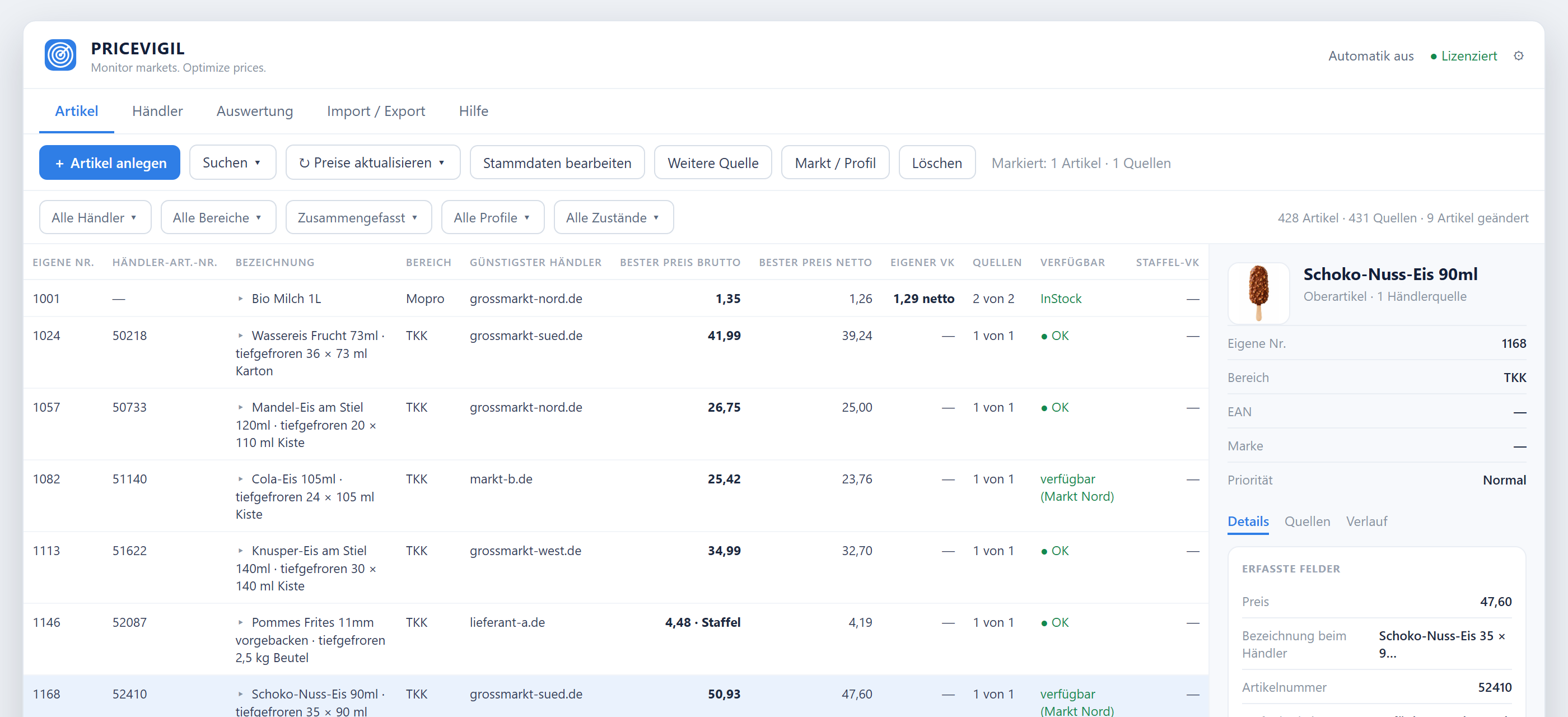This screenshot has height=717, width=1568.
Task: Go to the Import / Export tab
Action: (x=376, y=111)
